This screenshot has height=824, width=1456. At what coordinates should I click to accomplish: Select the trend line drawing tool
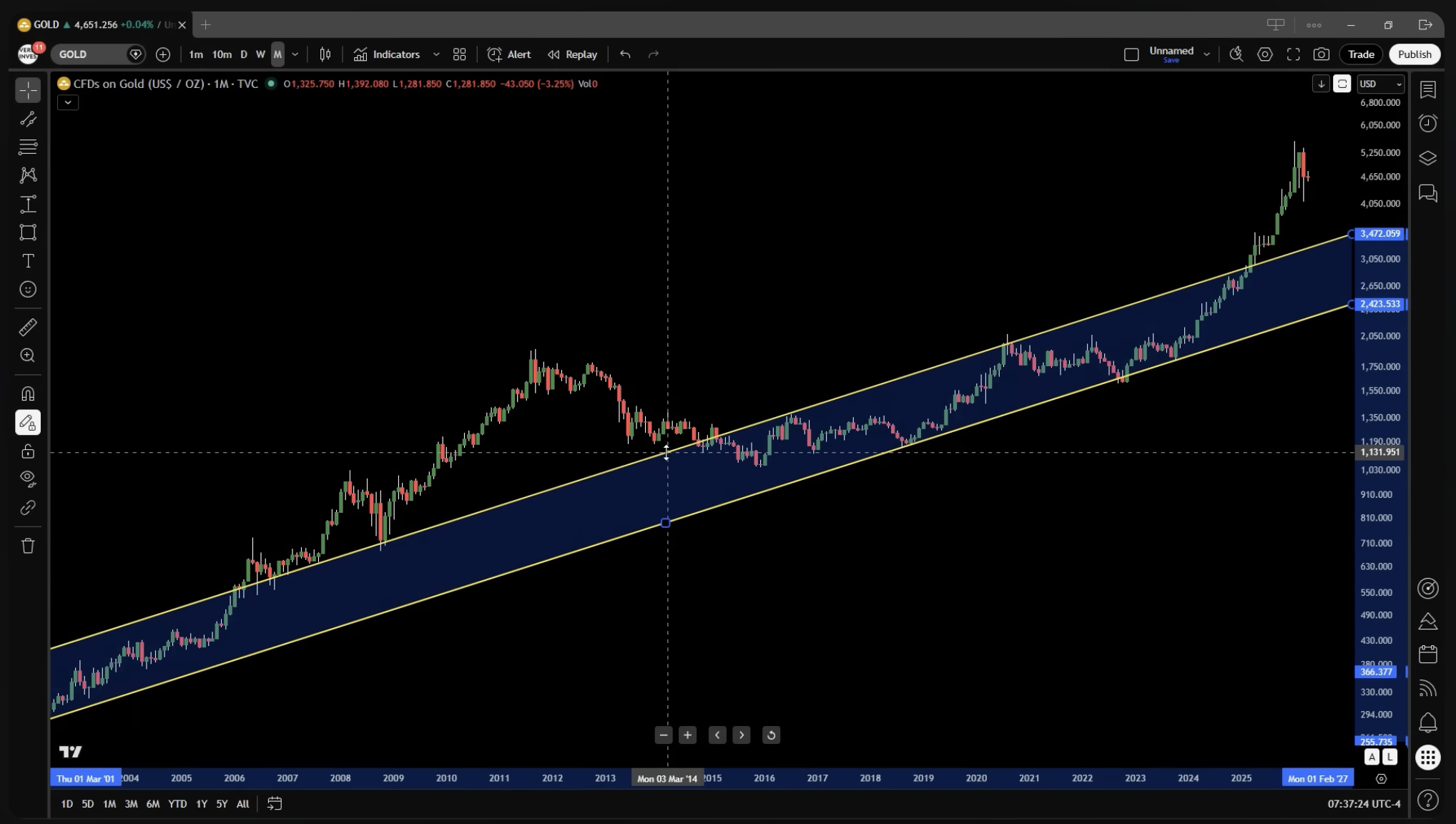(x=28, y=119)
